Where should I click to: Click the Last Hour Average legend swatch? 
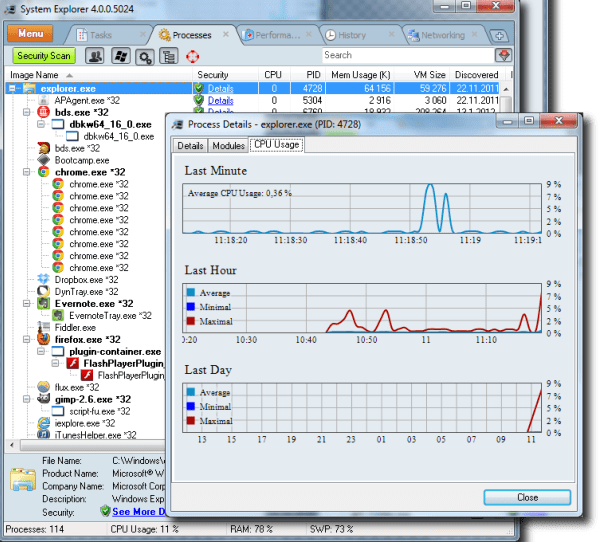pyautogui.click(x=191, y=293)
